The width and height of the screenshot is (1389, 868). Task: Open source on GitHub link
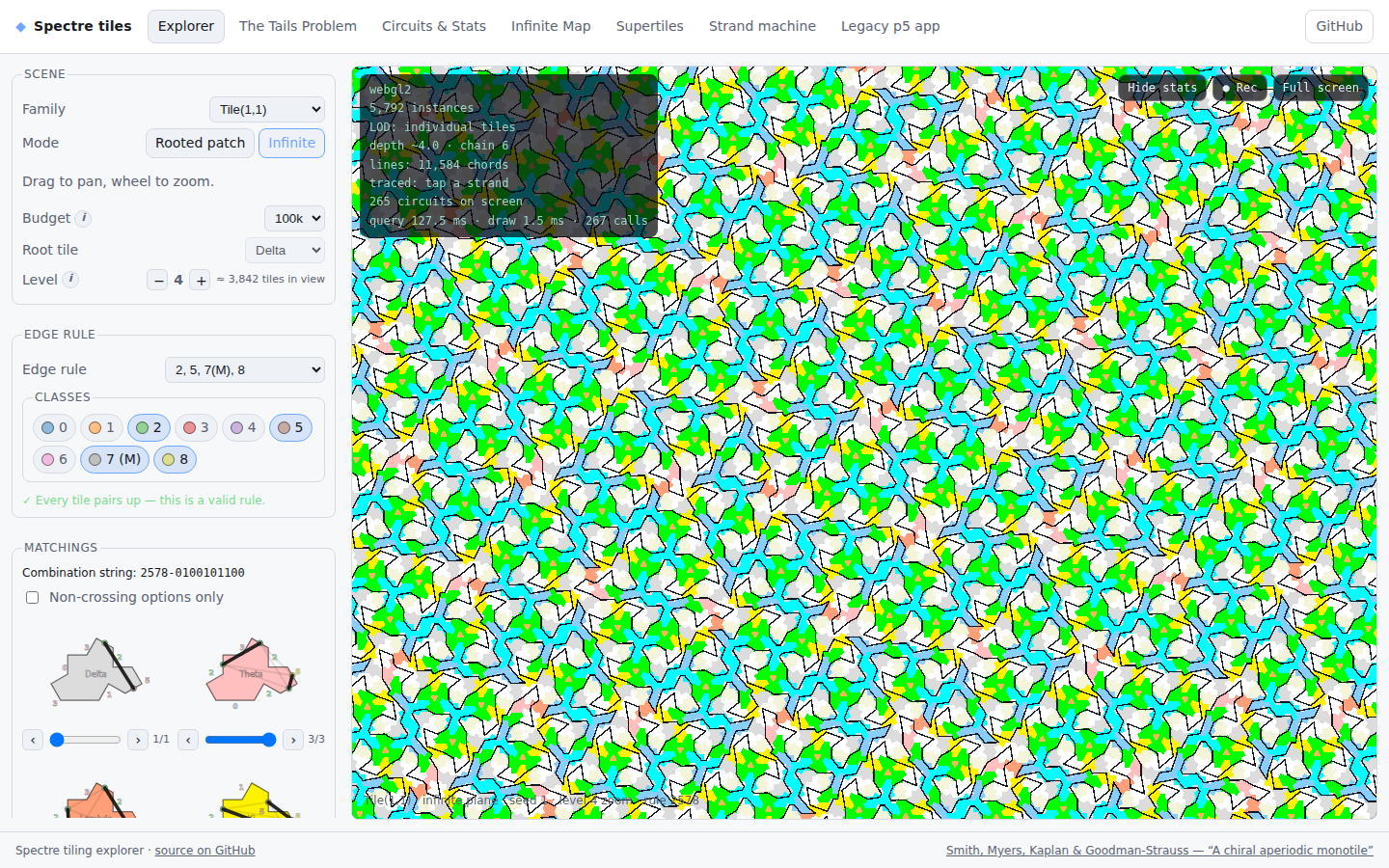point(204,851)
